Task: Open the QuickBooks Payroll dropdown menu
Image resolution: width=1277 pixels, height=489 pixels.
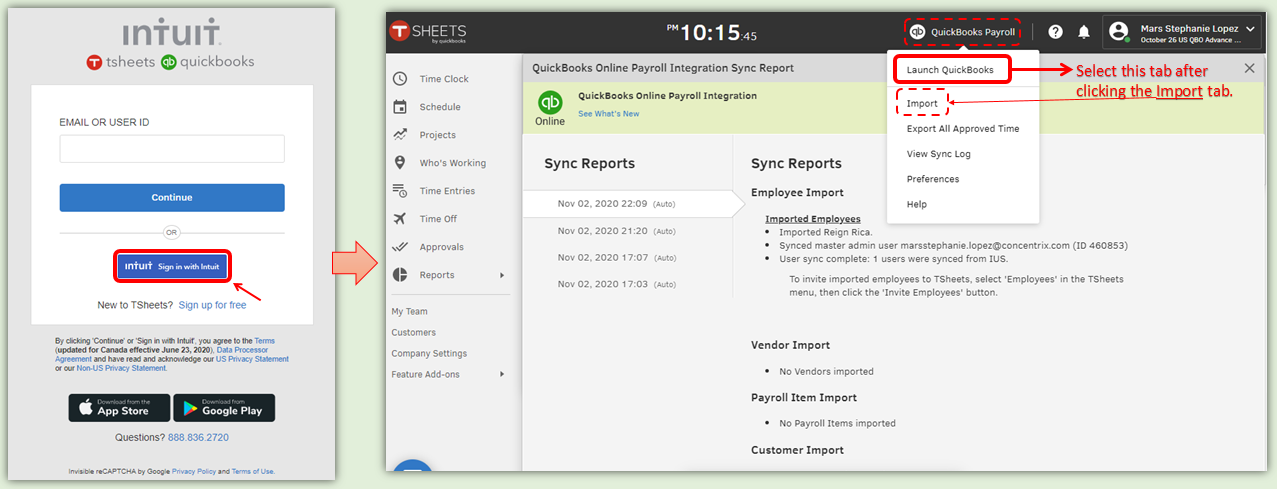Action: (x=962, y=32)
